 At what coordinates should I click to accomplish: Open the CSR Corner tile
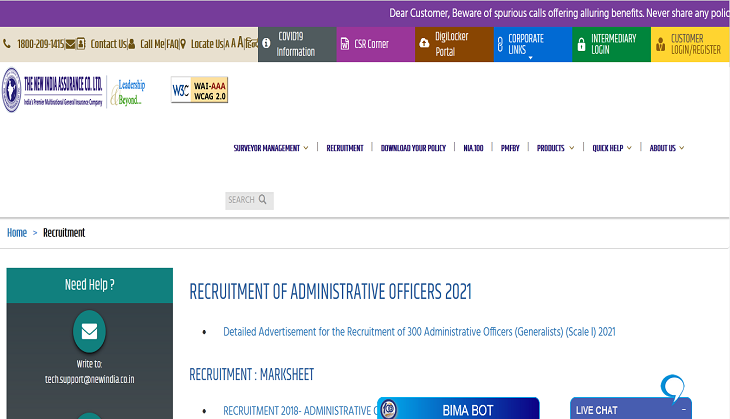coord(376,44)
